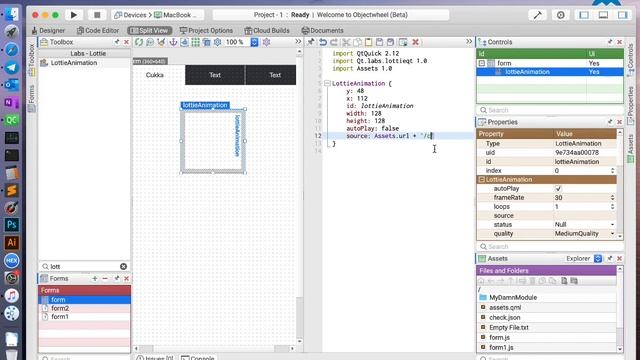640x360 pixels.
Task: Open the 100 % zoom level dropdown
Action: (x=242, y=42)
